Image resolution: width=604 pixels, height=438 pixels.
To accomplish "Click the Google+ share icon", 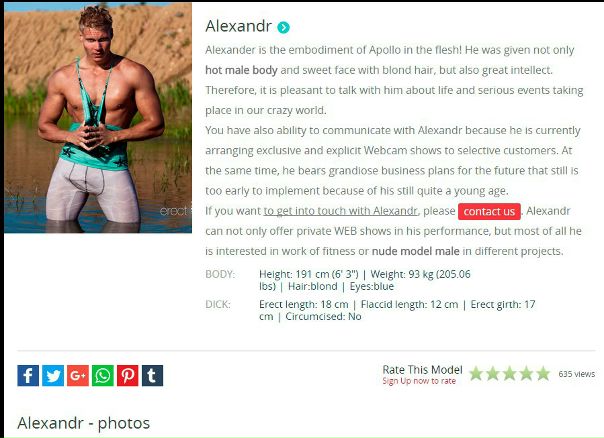I will click(78, 375).
